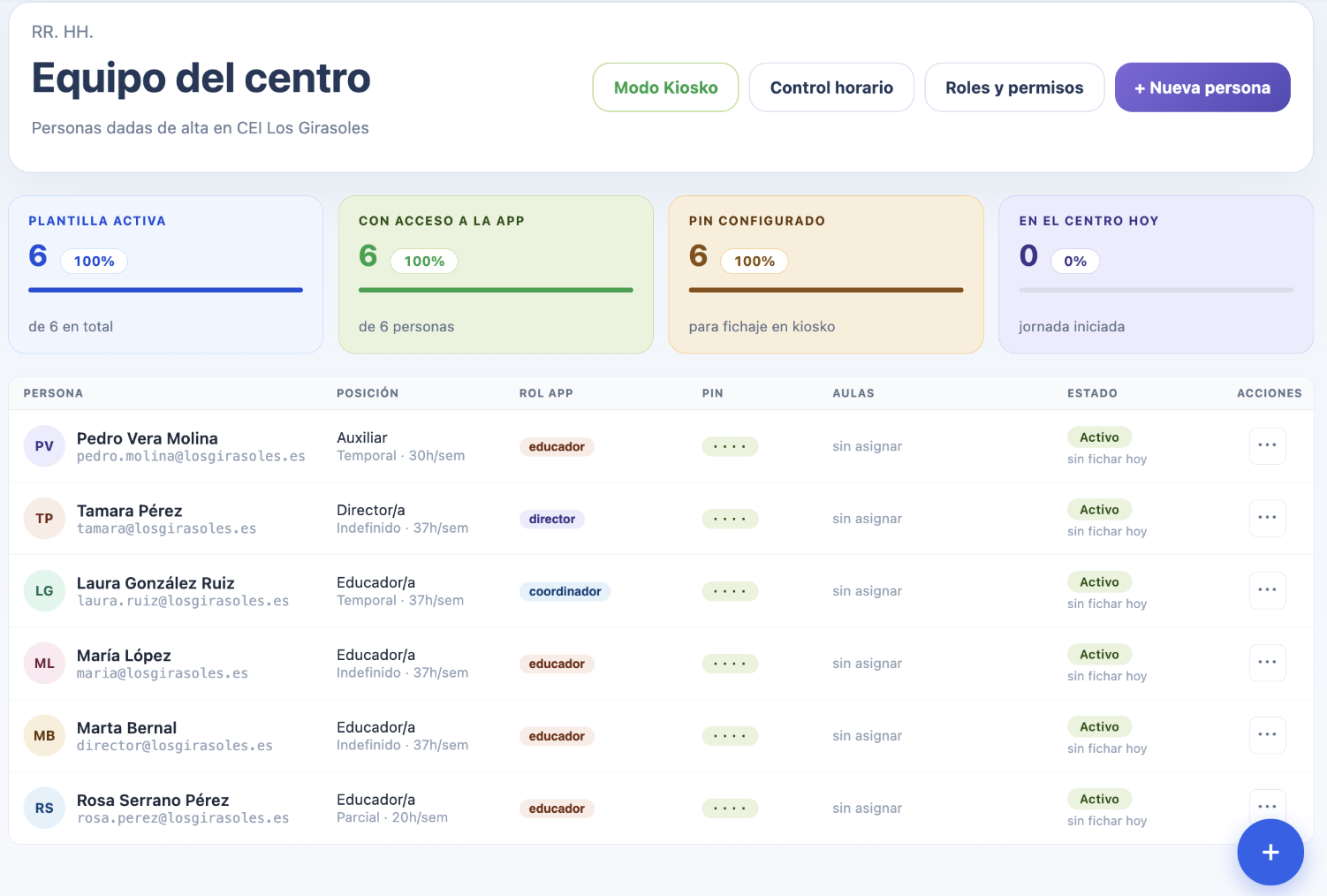This screenshot has width=1327, height=896.
Task: Click the TP avatar of Tamara Pérez
Action: point(44,519)
